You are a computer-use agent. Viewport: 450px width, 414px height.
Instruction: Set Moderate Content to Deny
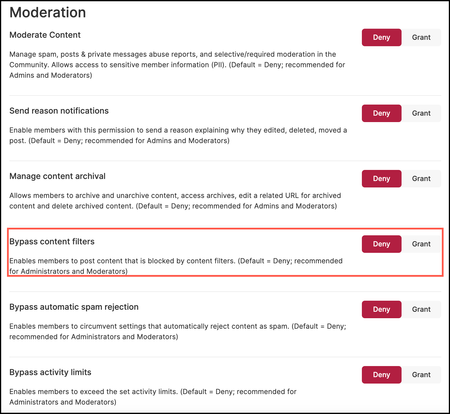[x=381, y=37]
